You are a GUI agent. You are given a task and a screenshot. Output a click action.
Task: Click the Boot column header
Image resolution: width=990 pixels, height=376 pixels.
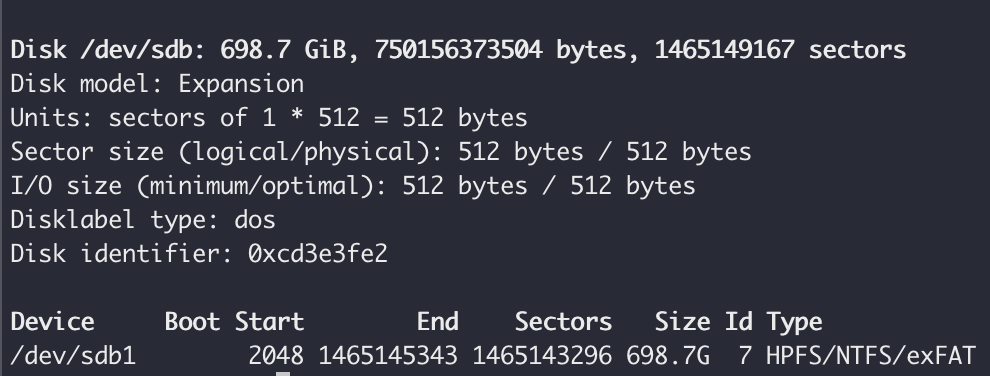[x=192, y=322]
